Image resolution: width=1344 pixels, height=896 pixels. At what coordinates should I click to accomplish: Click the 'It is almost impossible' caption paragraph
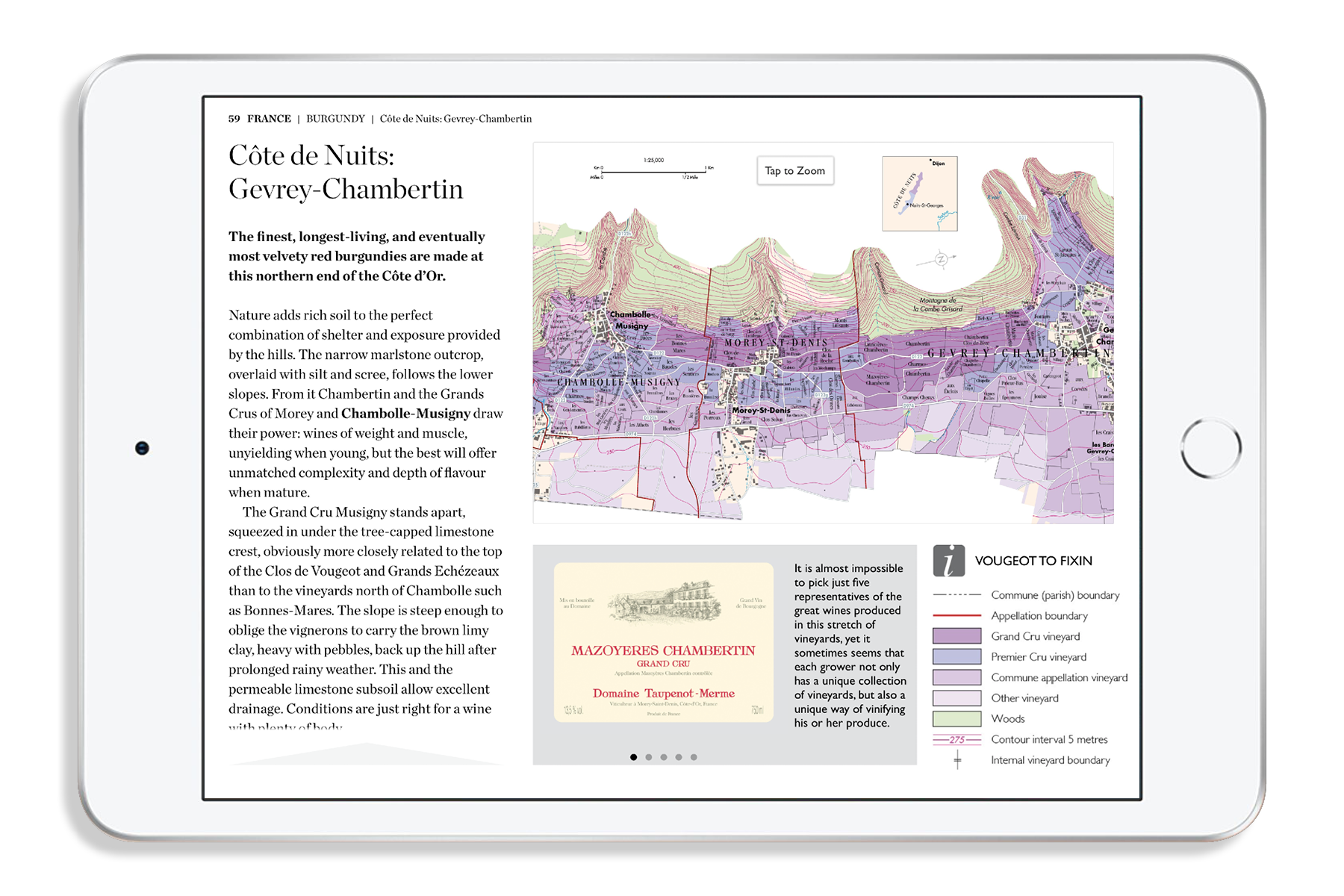(850, 646)
